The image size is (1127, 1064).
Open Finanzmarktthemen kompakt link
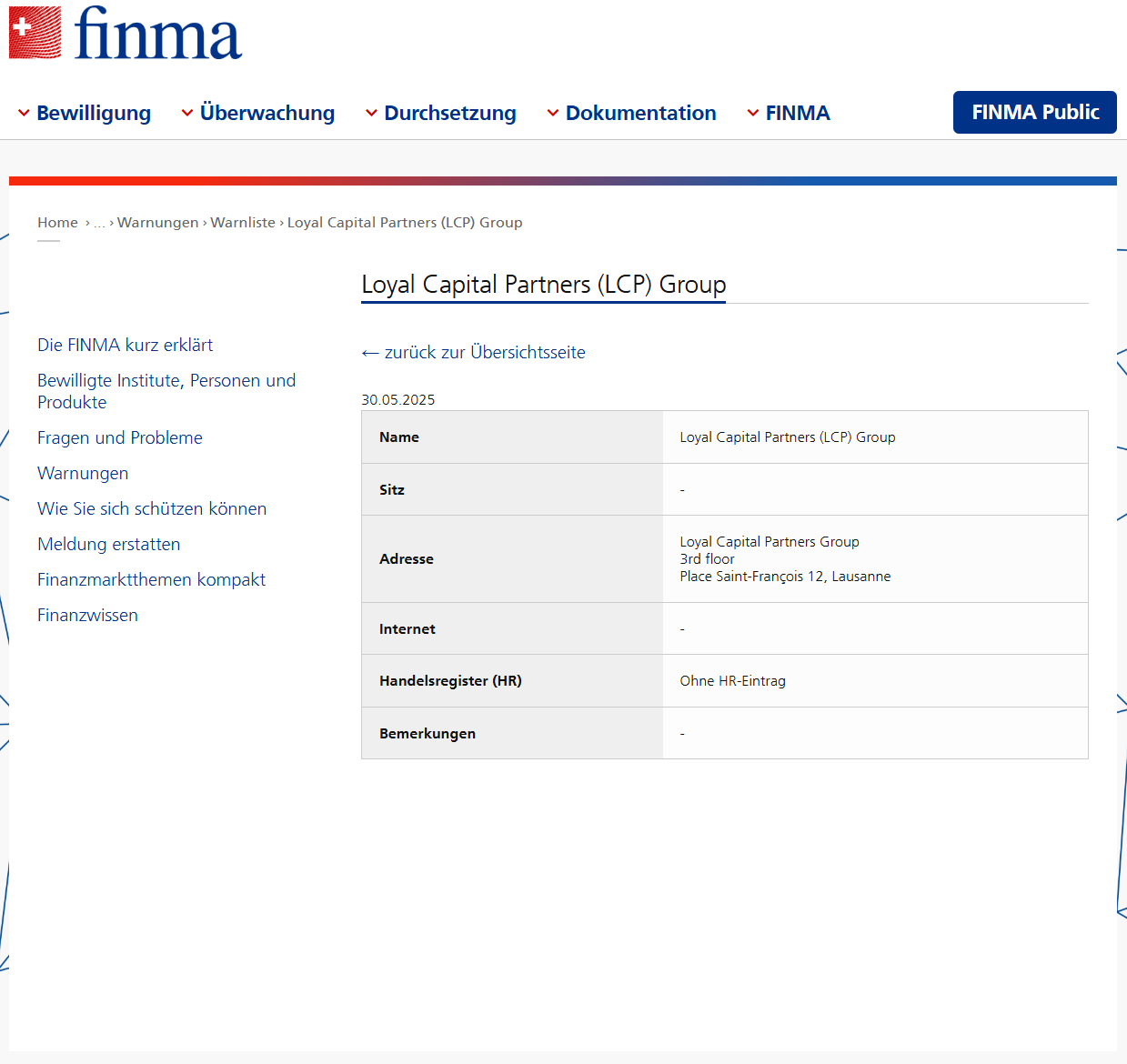(151, 579)
